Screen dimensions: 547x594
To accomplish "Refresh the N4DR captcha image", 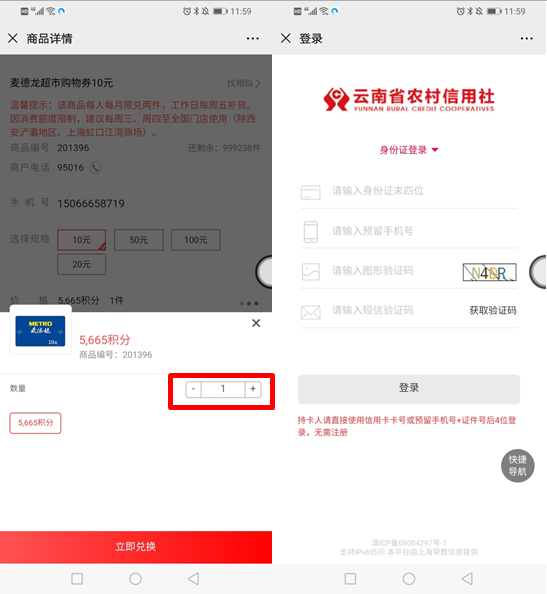I will [489, 272].
